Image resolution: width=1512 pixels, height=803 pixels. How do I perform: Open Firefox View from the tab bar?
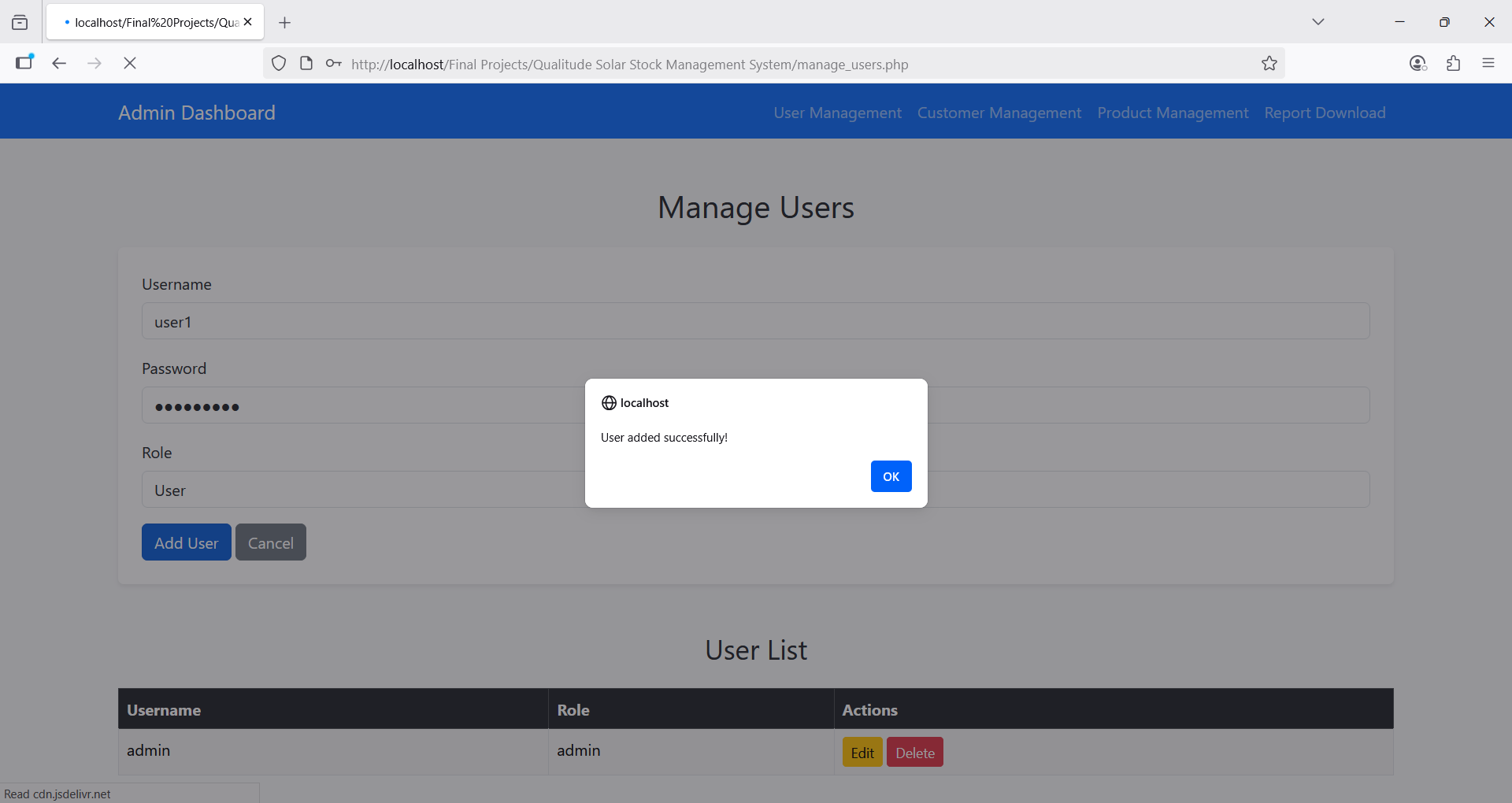pyautogui.click(x=20, y=23)
